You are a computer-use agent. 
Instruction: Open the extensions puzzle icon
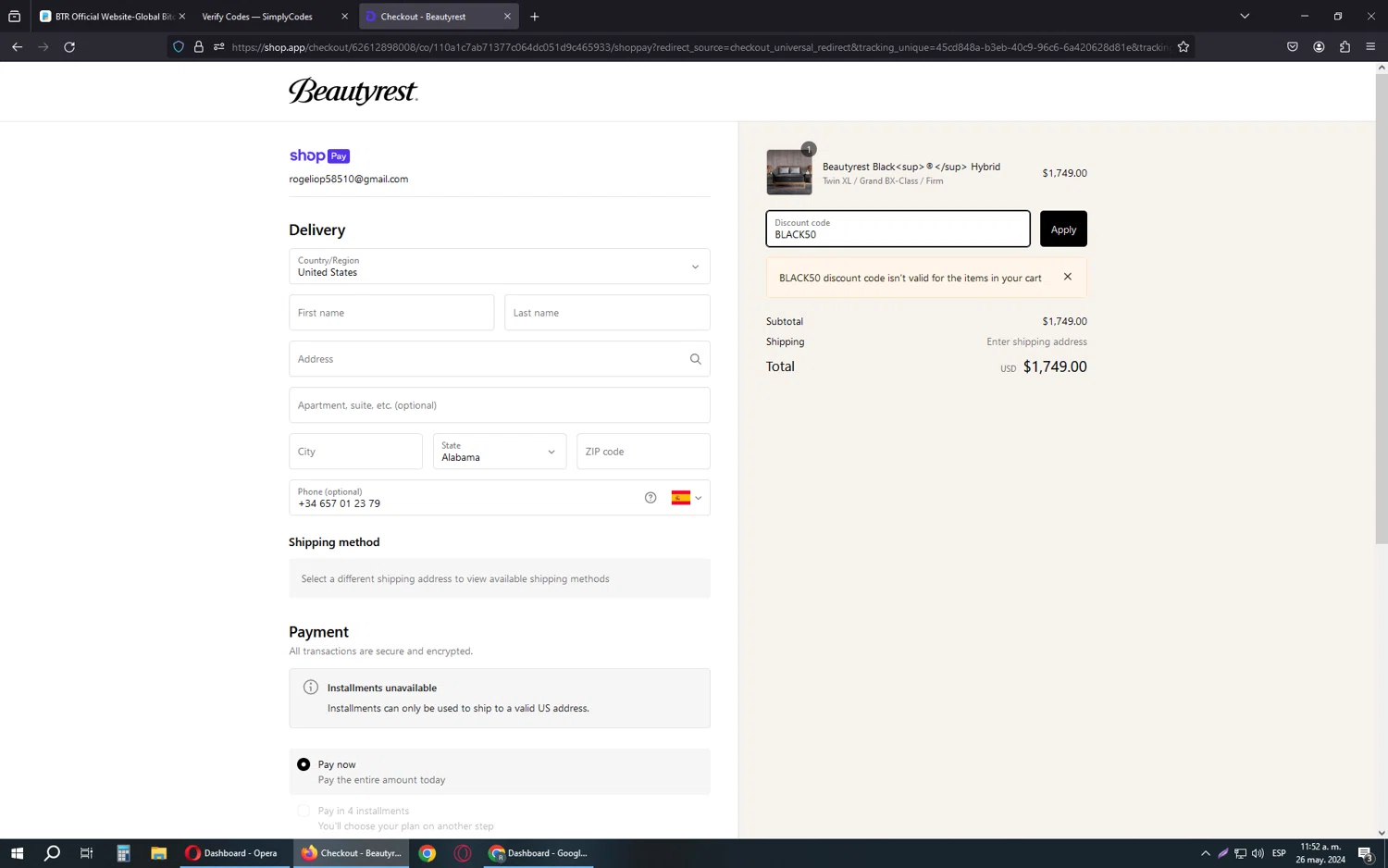point(1345,46)
